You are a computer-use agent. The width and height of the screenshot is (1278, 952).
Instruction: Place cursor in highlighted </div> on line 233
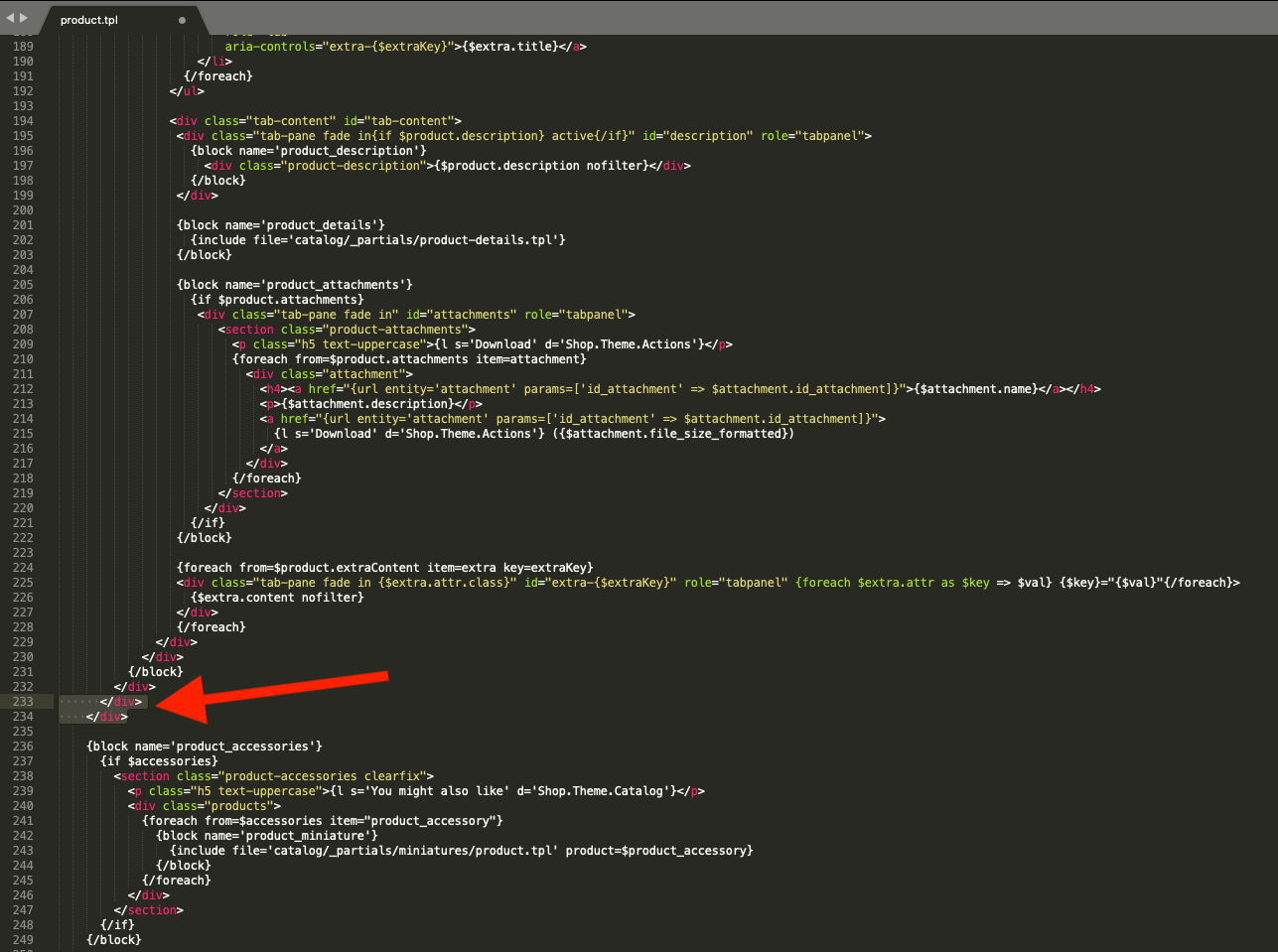click(x=121, y=702)
